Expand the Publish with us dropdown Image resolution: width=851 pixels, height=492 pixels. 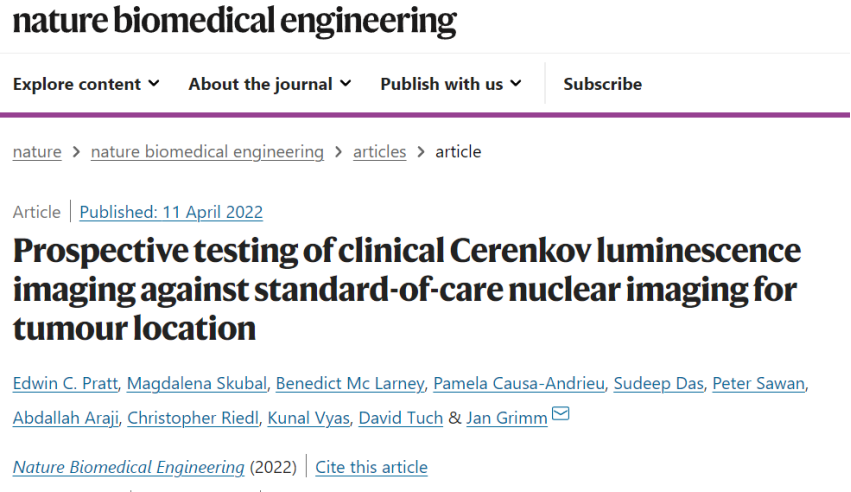451,84
